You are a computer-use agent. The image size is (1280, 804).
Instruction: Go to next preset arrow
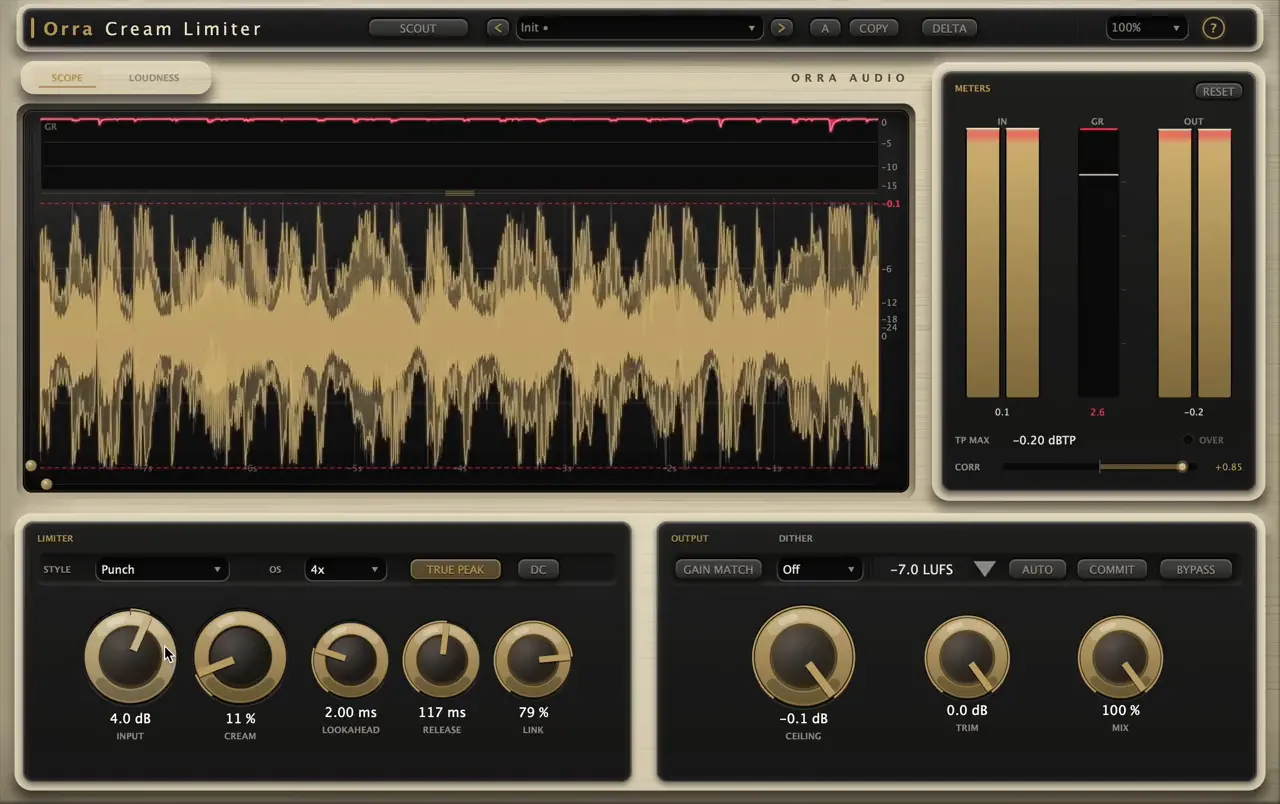(782, 28)
